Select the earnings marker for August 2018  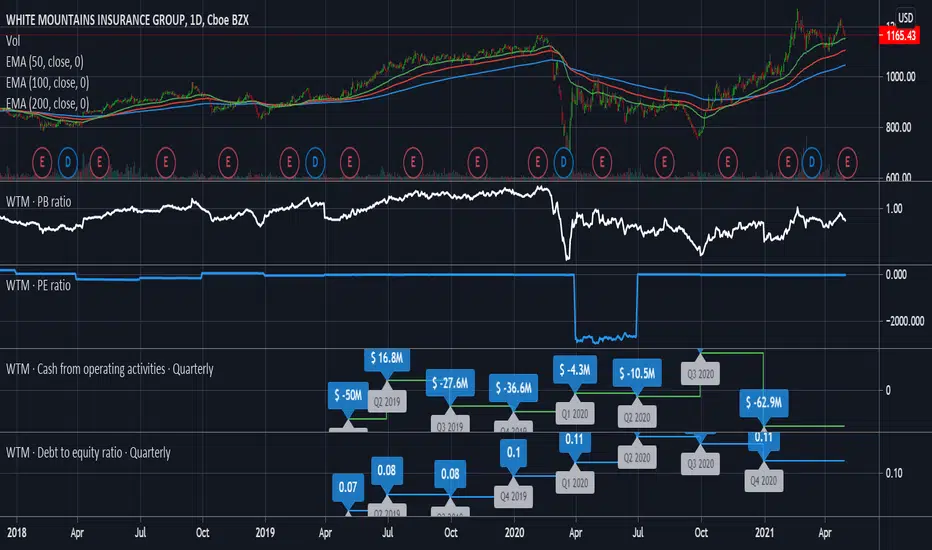166,162
